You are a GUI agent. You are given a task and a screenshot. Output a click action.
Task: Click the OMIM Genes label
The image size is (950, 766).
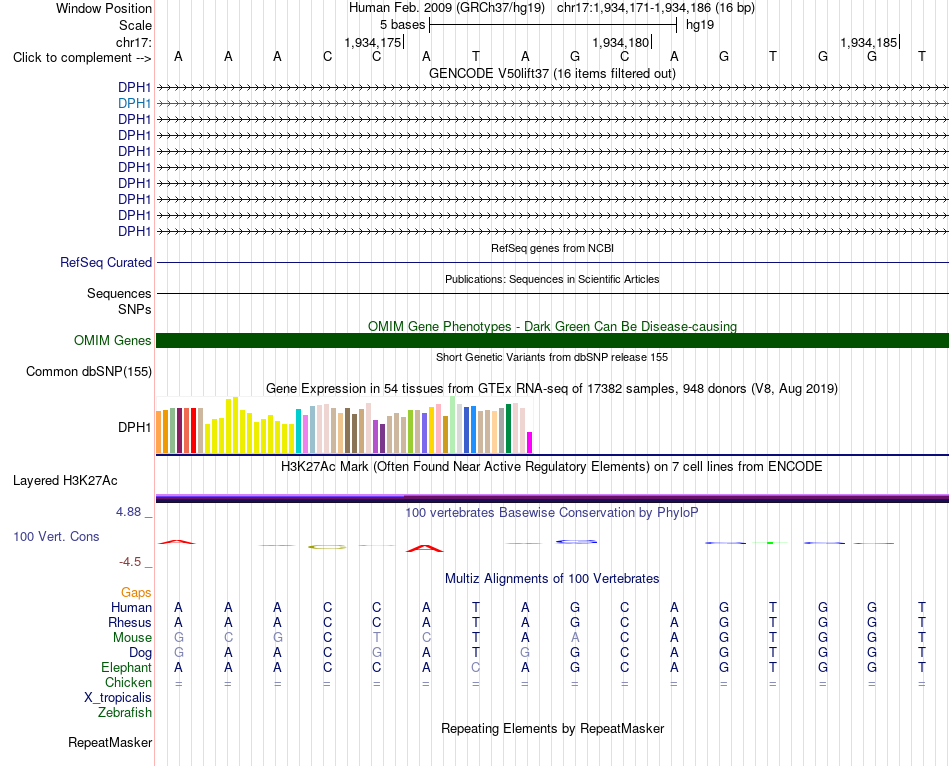(x=112, y=341)
